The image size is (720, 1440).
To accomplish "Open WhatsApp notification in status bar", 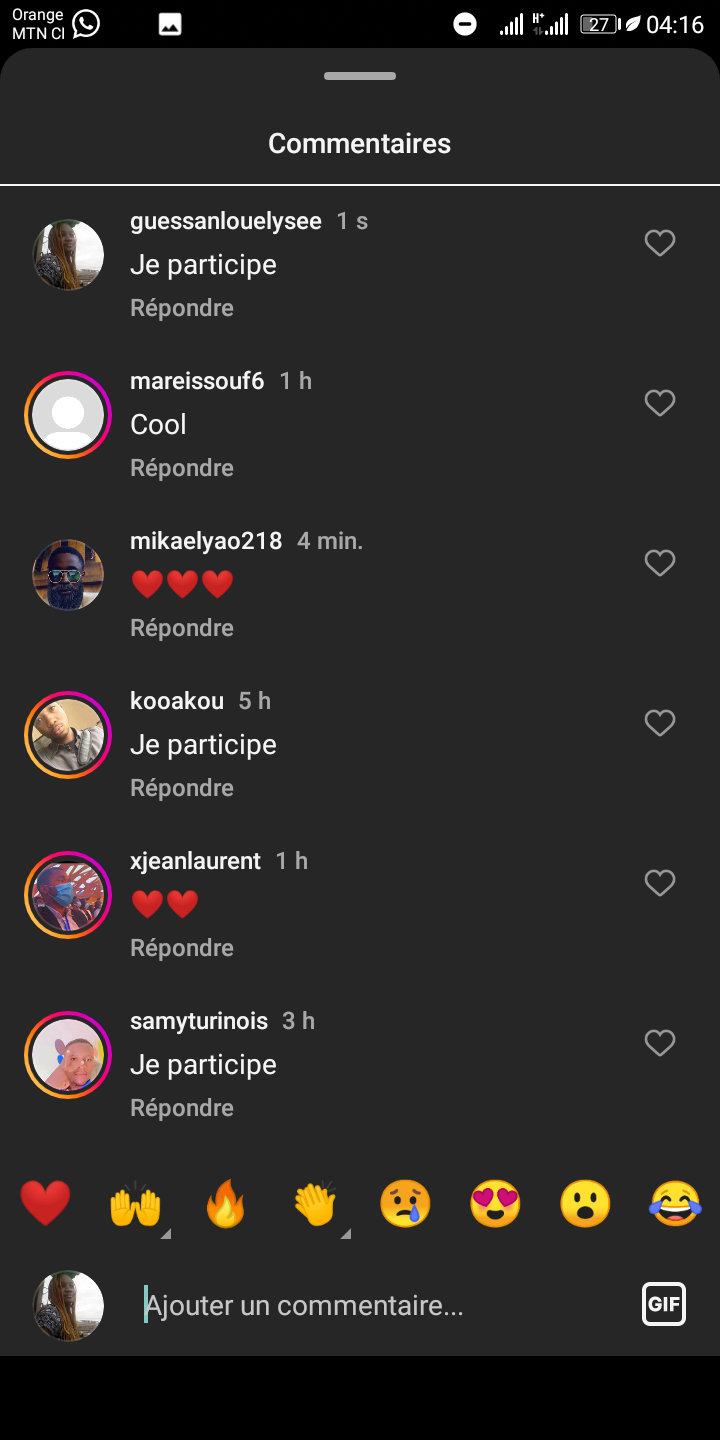I will 86,24.
